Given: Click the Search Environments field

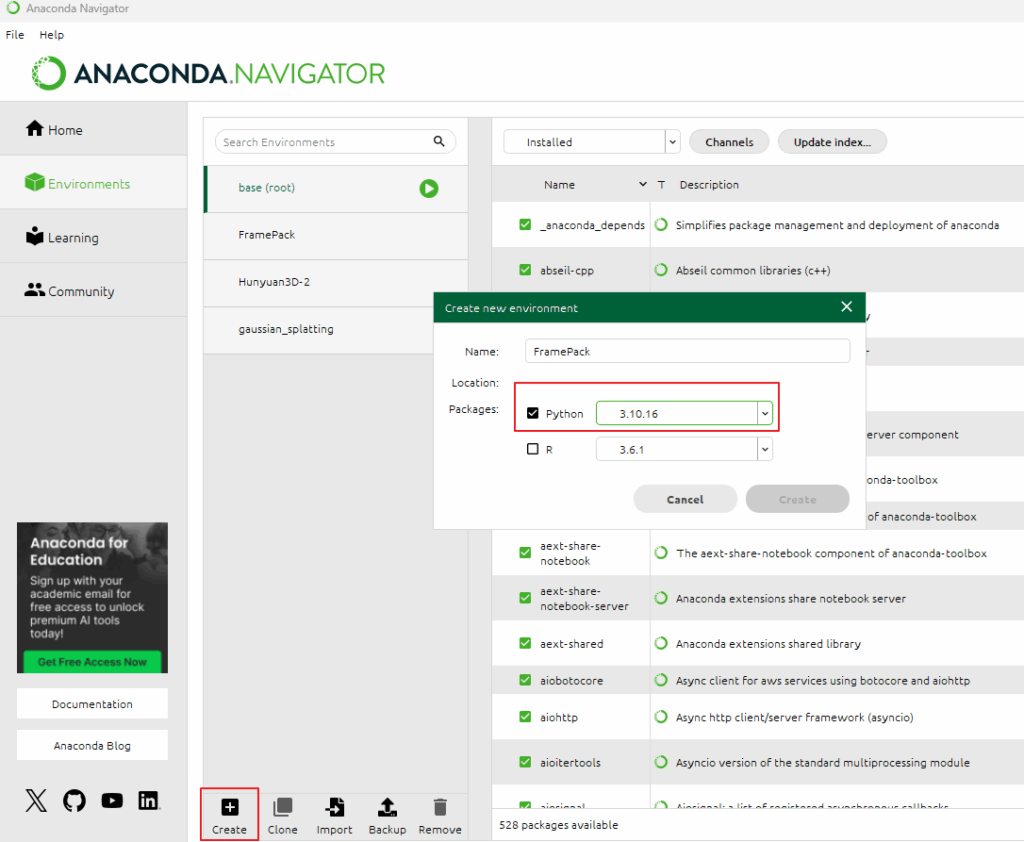Looking at the screenshot, I should 335,142.
